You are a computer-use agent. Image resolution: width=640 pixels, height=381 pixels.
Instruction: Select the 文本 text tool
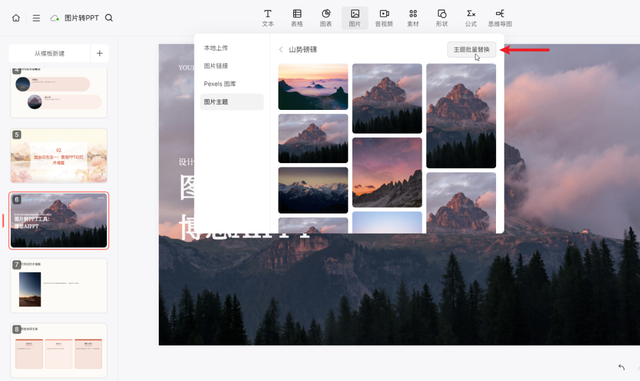268,18
